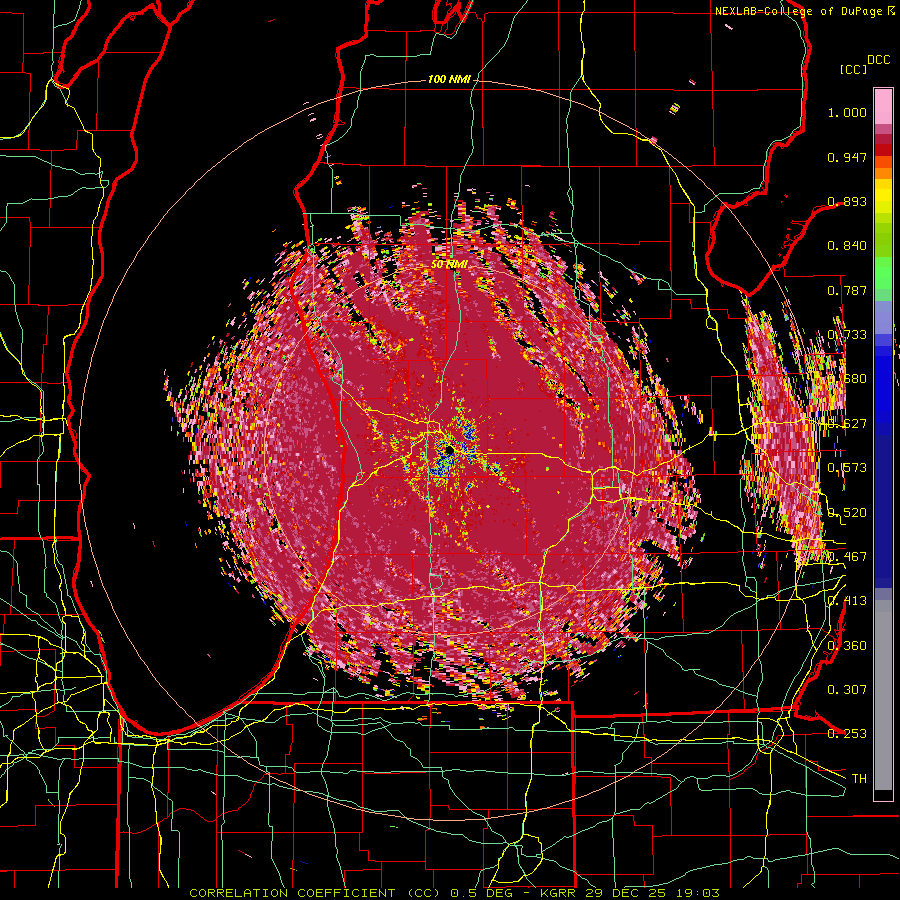This screenshot has height=900, width=900.
Task: Select the 0.787 scale value
Action: pos(847,290)
